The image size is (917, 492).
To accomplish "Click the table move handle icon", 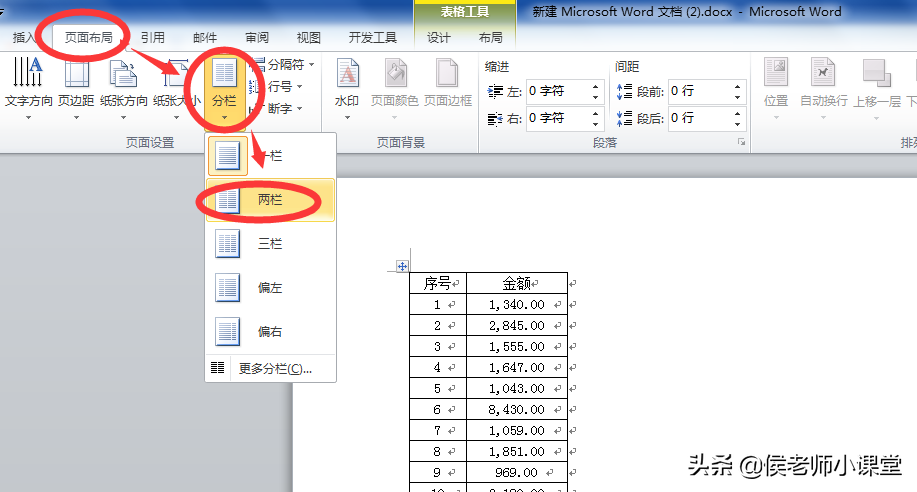I will tap(402, 267).
